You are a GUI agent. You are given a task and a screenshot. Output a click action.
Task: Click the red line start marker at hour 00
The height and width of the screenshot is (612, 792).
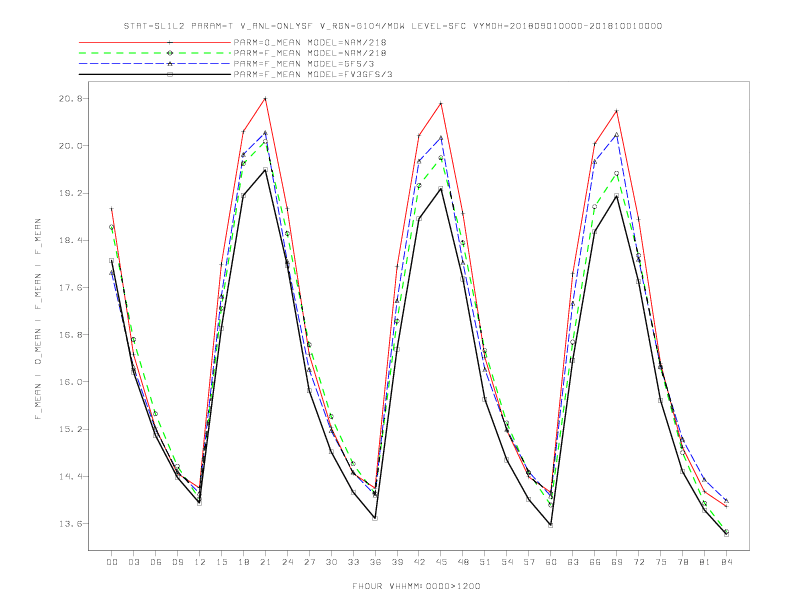point(112,209)
